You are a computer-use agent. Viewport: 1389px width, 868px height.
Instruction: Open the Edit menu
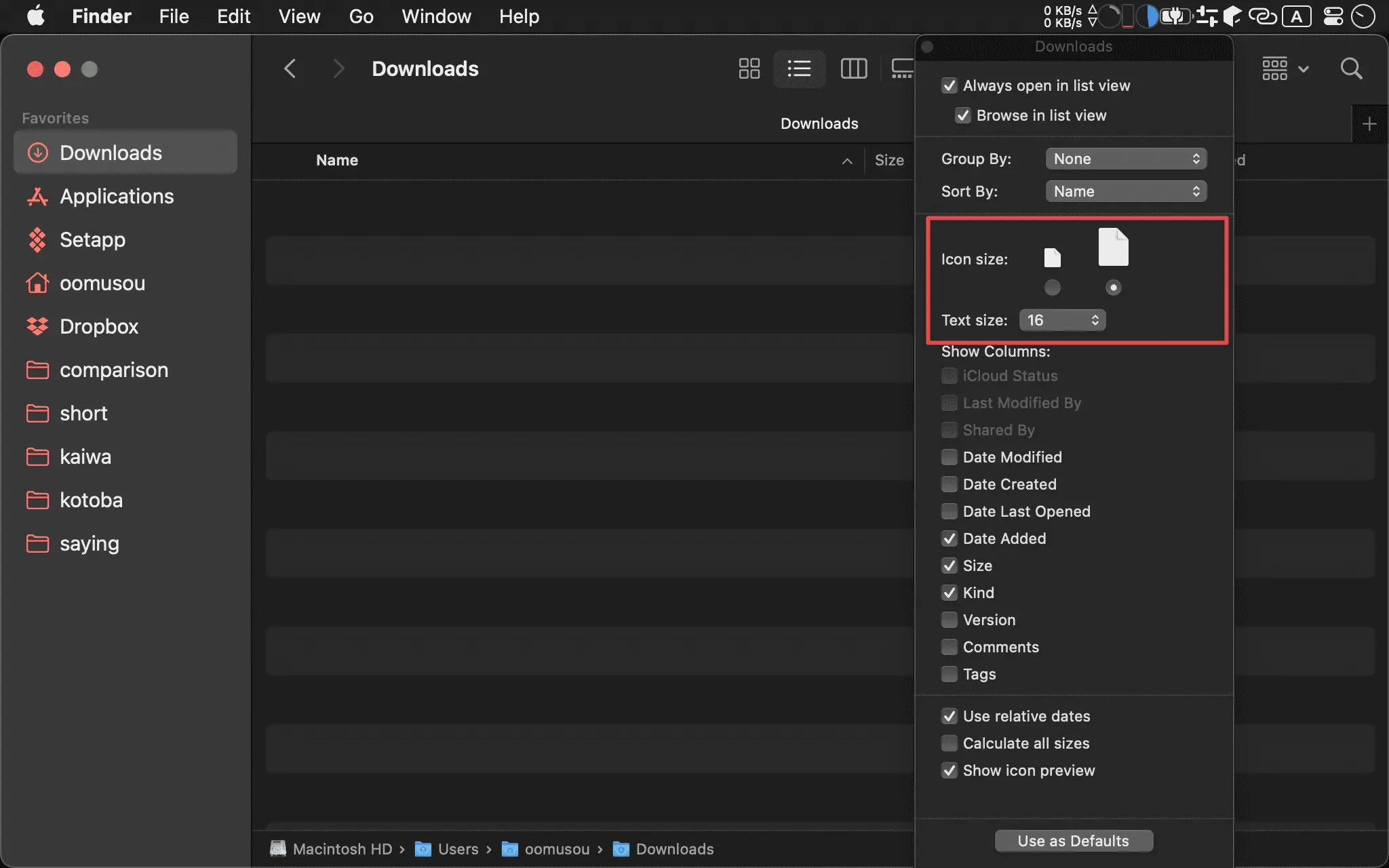click(x=233, y=16)
